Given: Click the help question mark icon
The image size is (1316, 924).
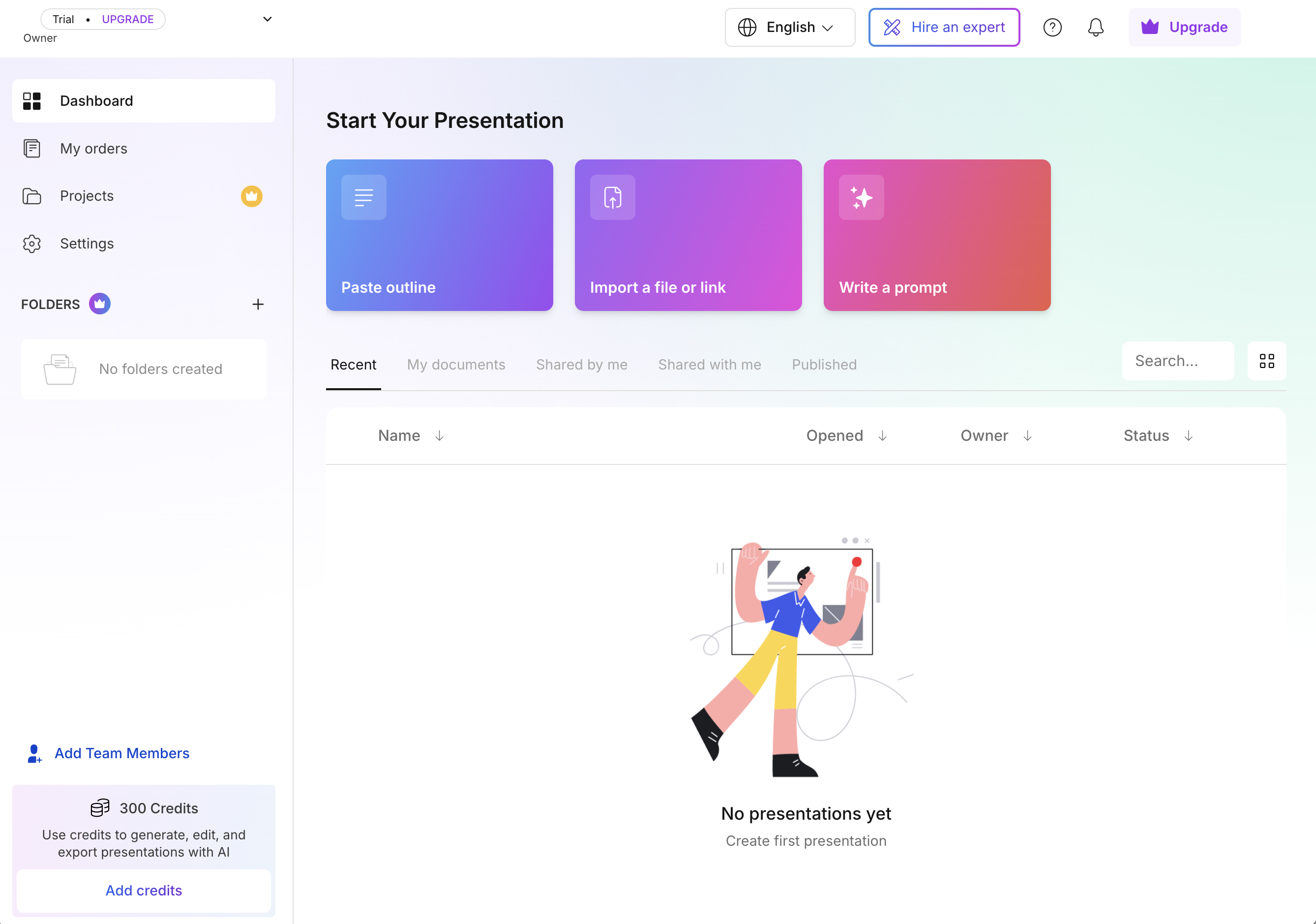Looking at the screenshot, I should (x=1052, y=27).
